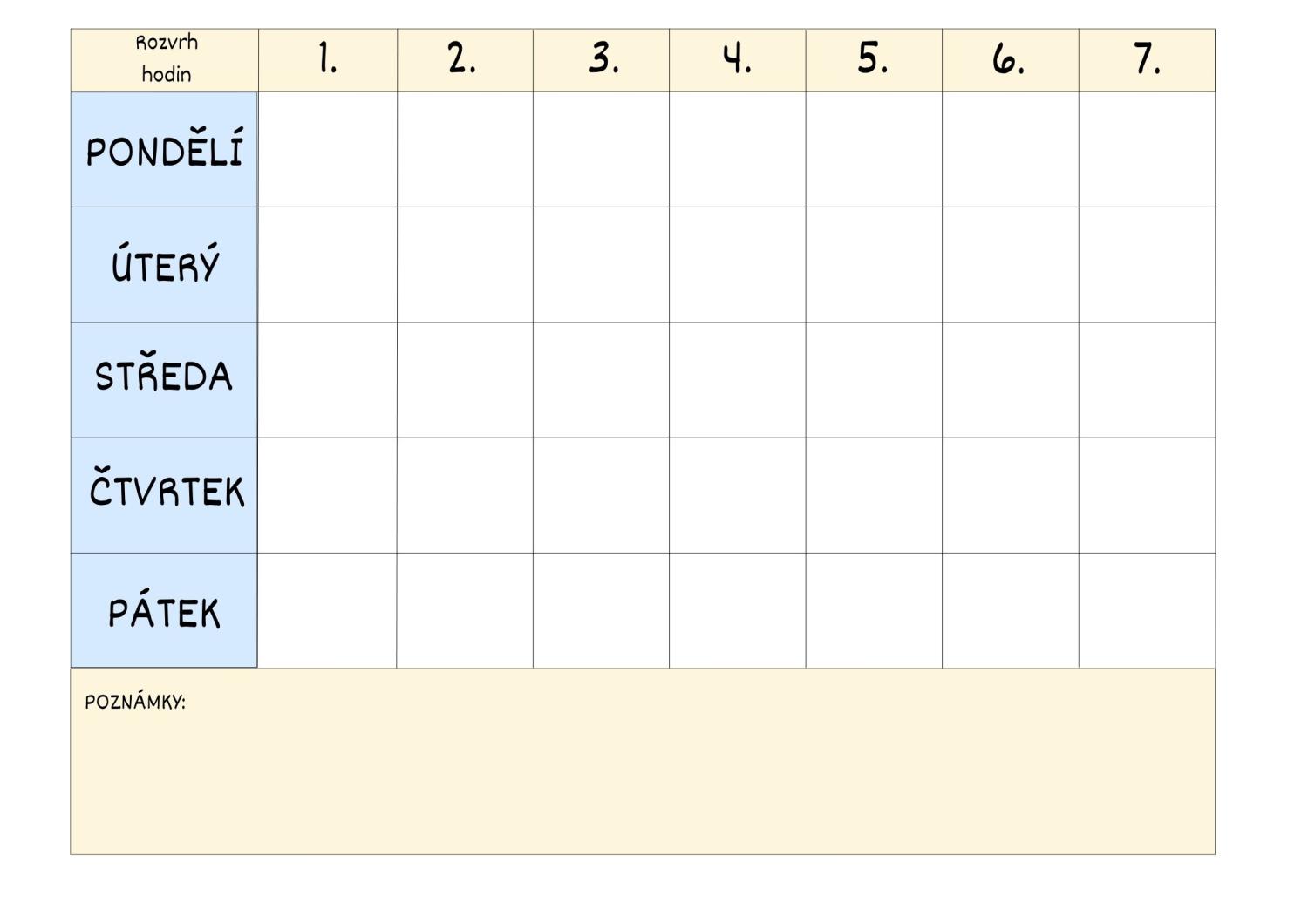The width and height of the screenshot is (1308, 924).
Task: Select Thursday's second hour cell
Action: click(x=465, y=495)
